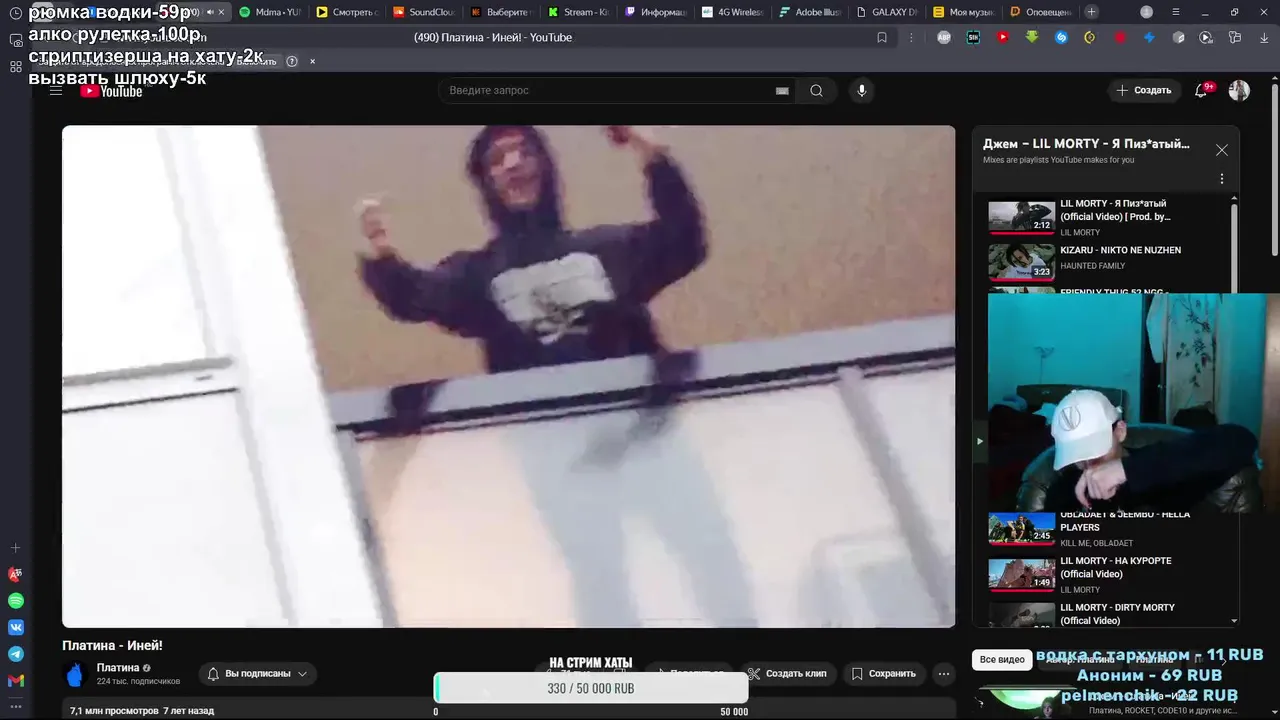The height and width of the screenshot is (720, 1280).
Task: Click the Сохранить save button
Action: pyautogui.click(x=884, y=674)
